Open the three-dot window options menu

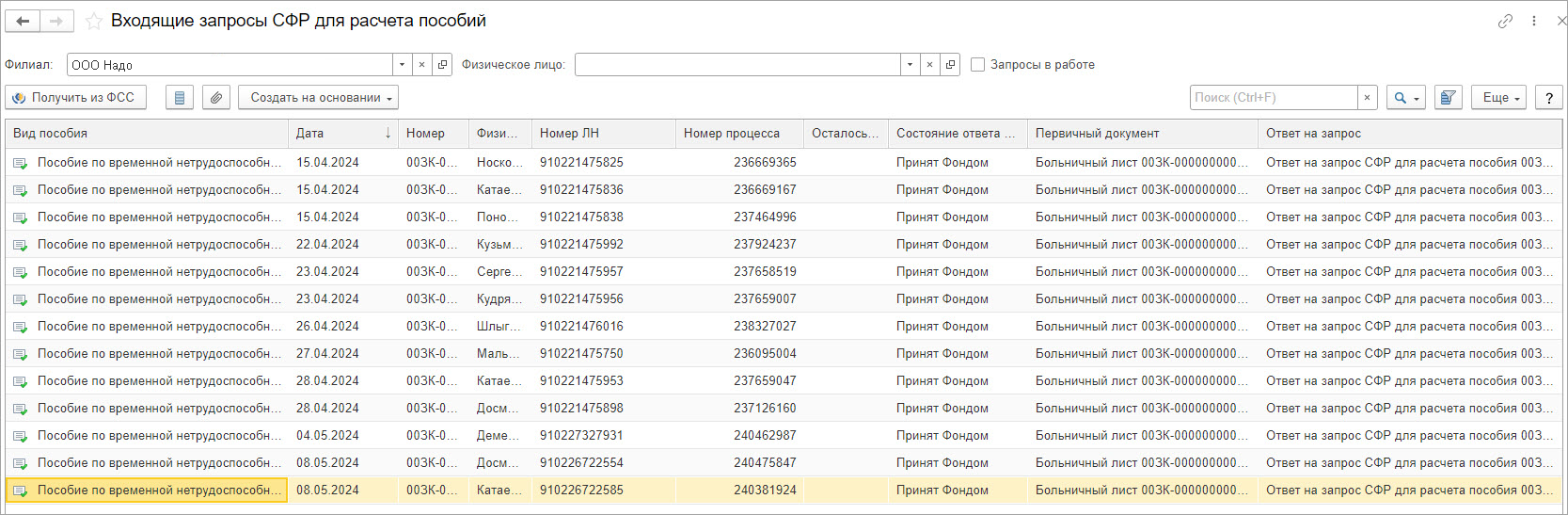pyautogui.click(x=1533, y=21)
